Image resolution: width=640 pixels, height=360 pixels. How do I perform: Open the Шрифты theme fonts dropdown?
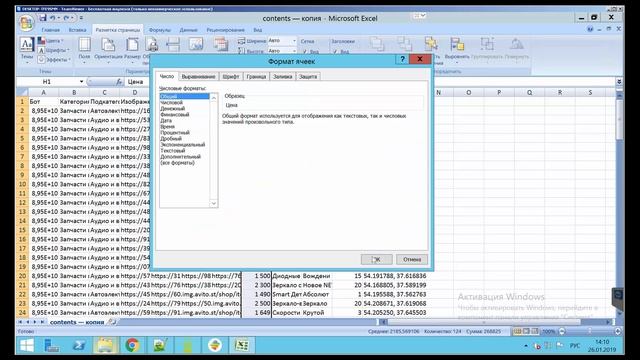coord(53,50)
